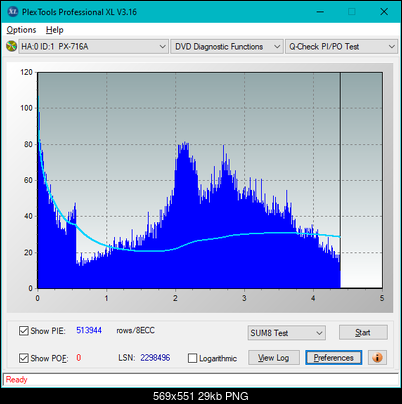The height and width of the screenshot is (404, 402).
Task: Expand the SUM8 Test dropdown
Action: click(x=287, y=333)
